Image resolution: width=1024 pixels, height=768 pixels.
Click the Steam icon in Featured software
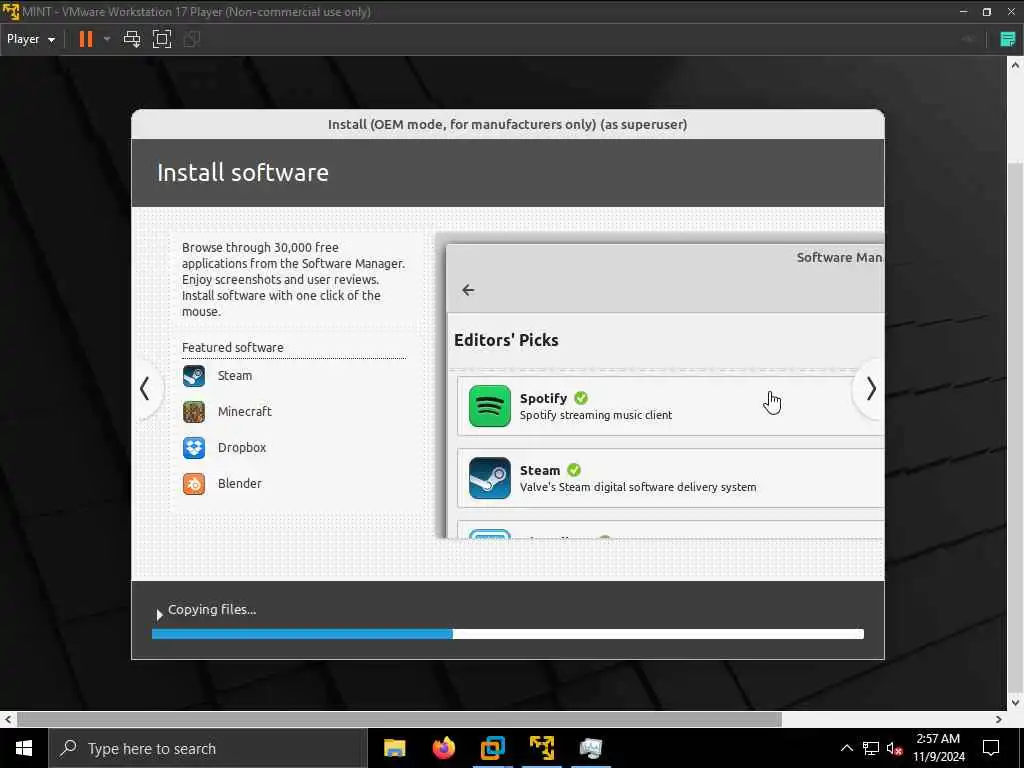[x=194, y=376]
